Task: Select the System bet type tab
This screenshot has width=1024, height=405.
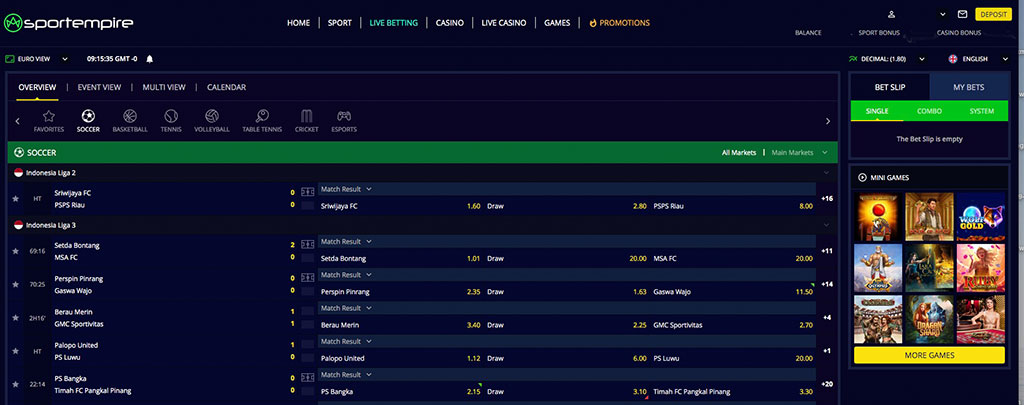Action: coord(982,111)
